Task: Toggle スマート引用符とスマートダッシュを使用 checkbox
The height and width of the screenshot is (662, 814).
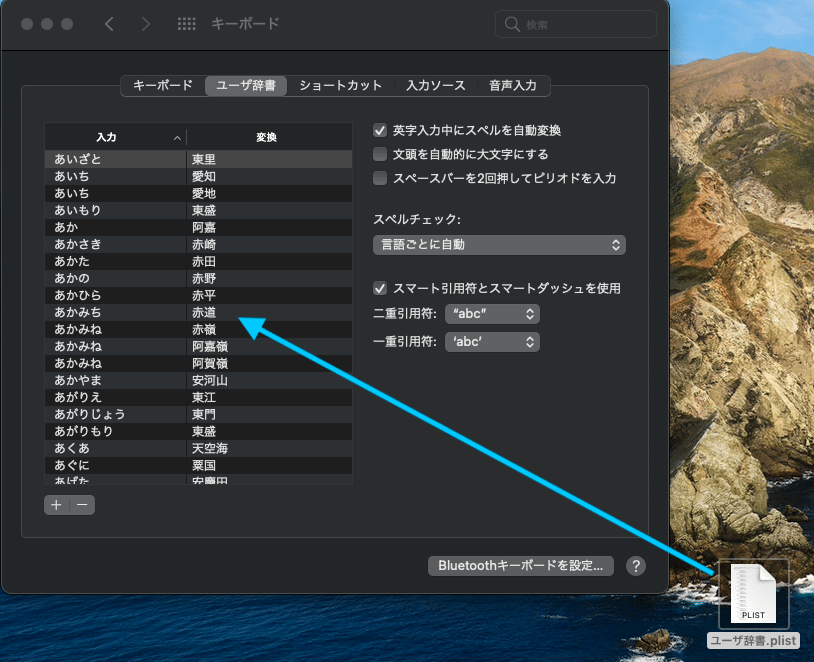Action: [x=380, y=288]
